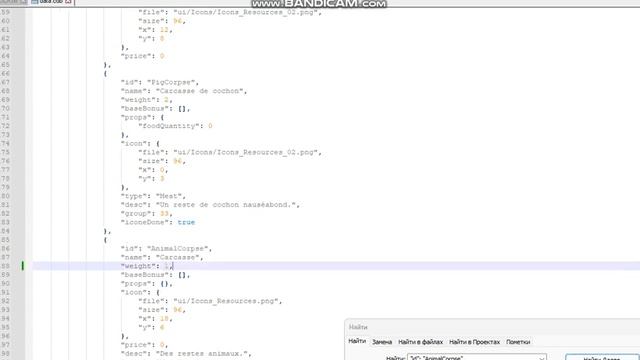Open the Найти в файлах tab
Viewport: 640px width, 360px height.
[x=420, y=342]
